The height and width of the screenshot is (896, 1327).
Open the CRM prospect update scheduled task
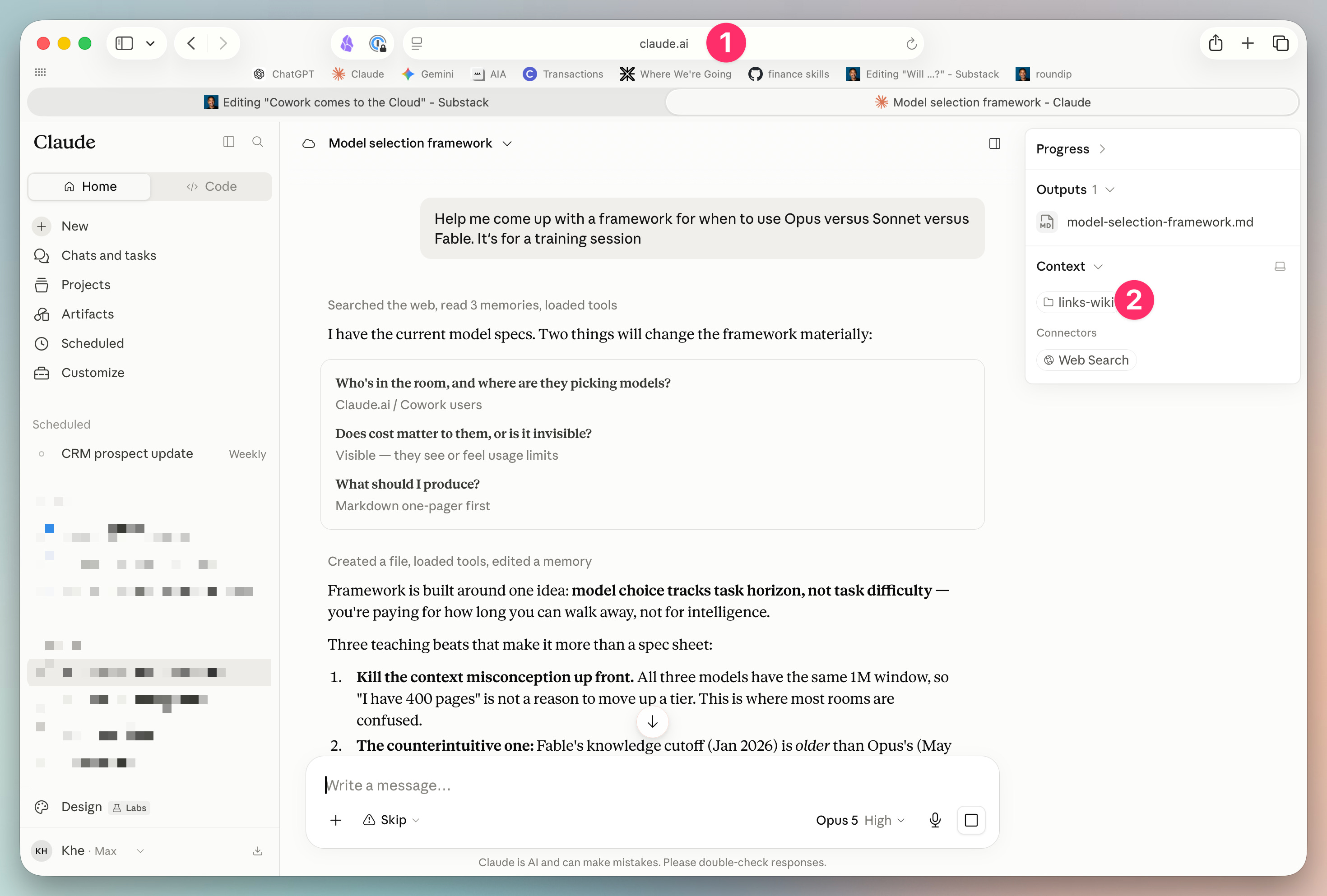(149, 454)
